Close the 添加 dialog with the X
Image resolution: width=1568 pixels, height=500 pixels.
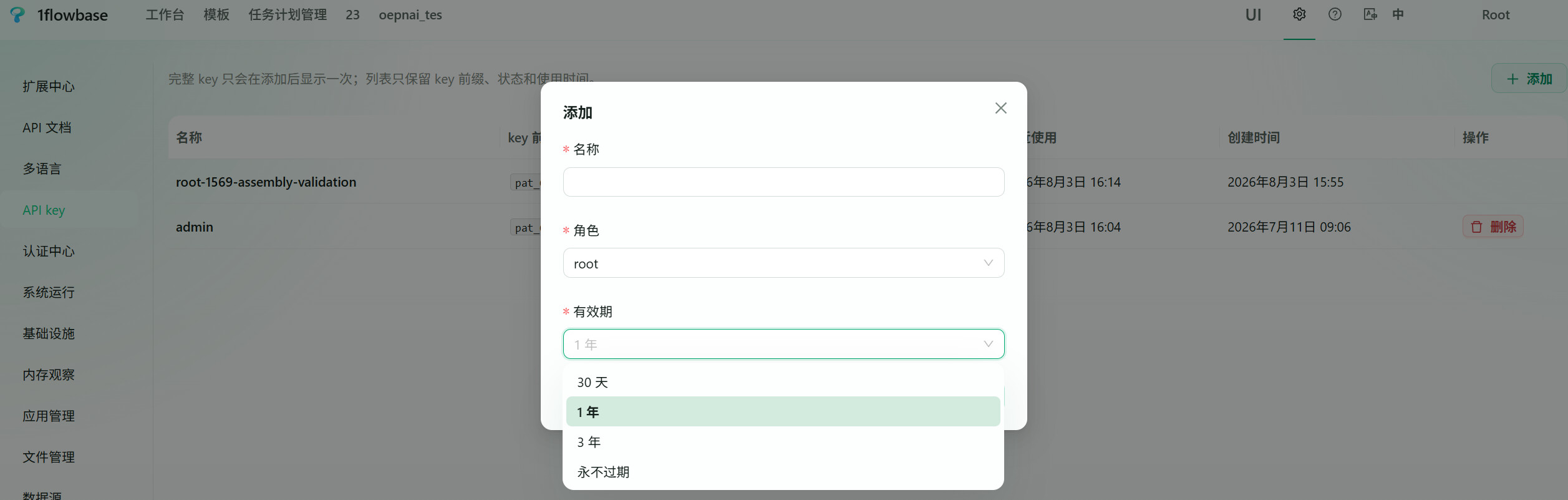tap(1001, 108)
